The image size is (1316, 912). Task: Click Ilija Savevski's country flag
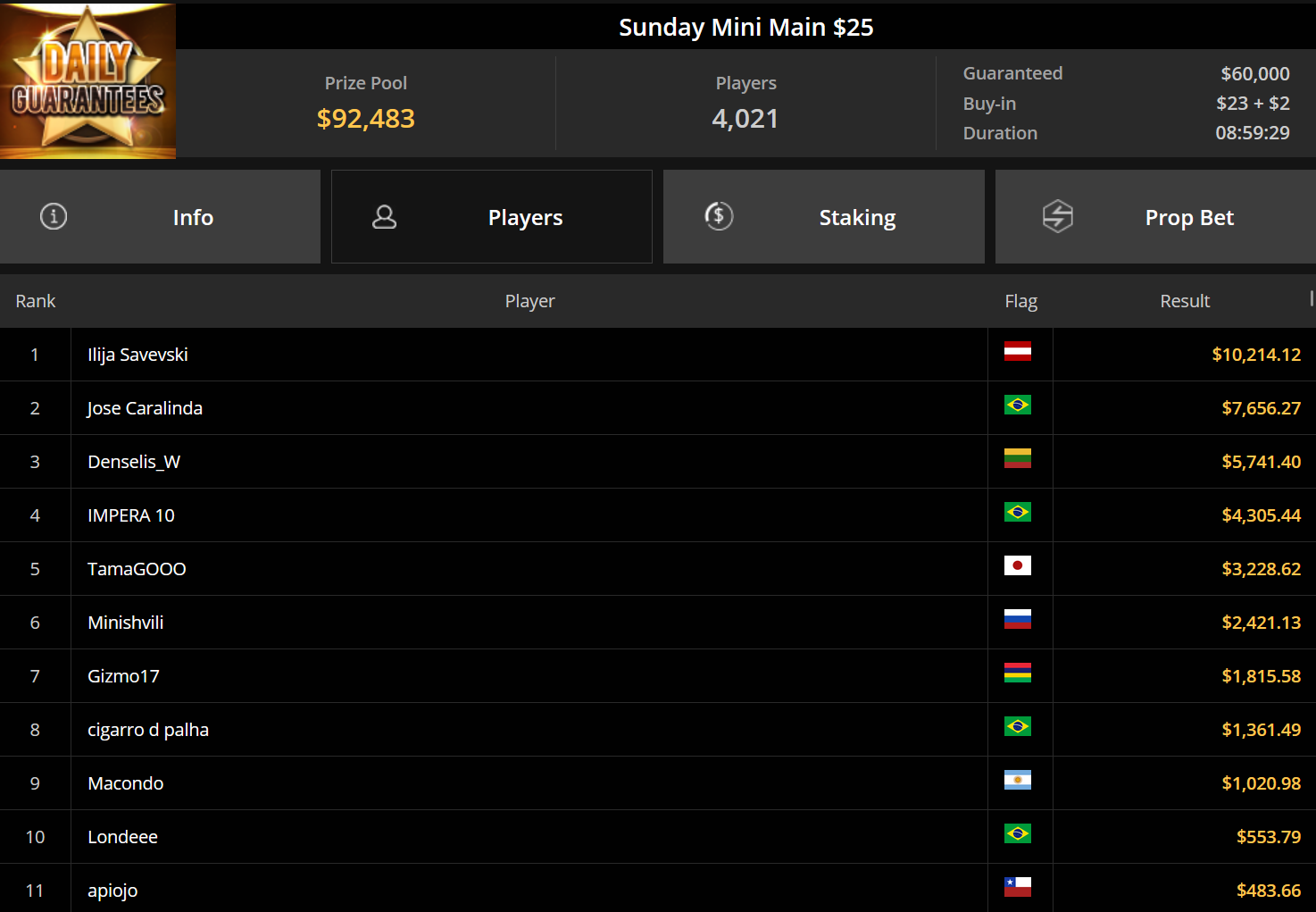(x=1018, y=351)
